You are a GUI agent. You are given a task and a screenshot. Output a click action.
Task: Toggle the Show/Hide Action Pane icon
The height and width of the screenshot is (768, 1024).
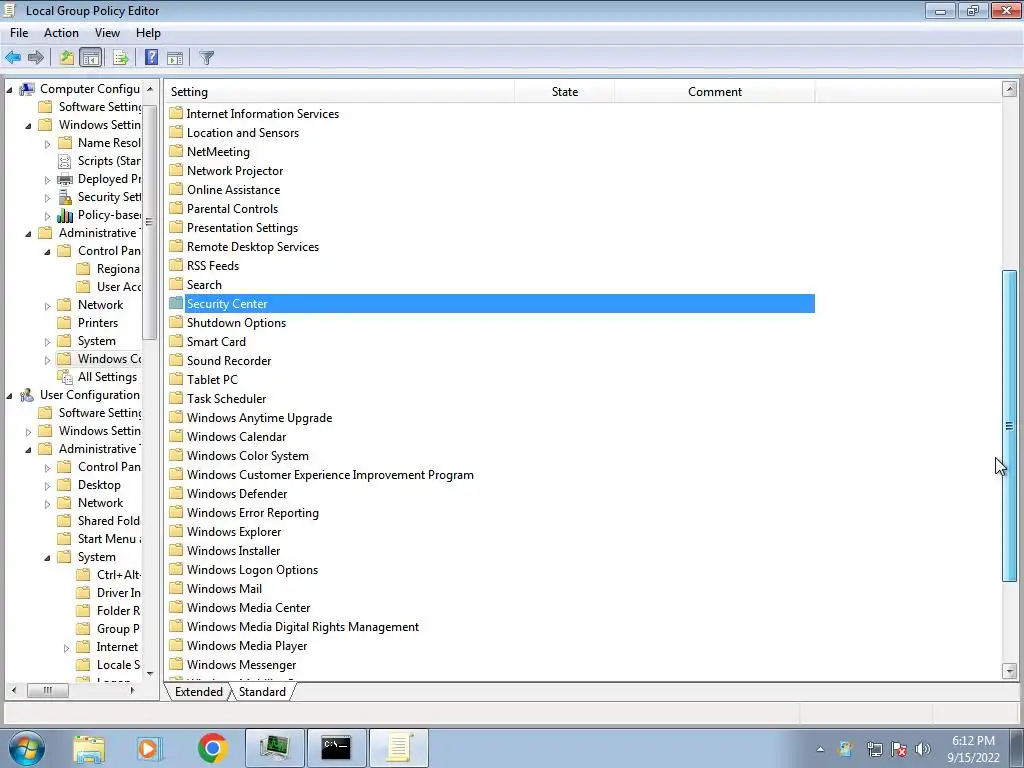point(175,57)
